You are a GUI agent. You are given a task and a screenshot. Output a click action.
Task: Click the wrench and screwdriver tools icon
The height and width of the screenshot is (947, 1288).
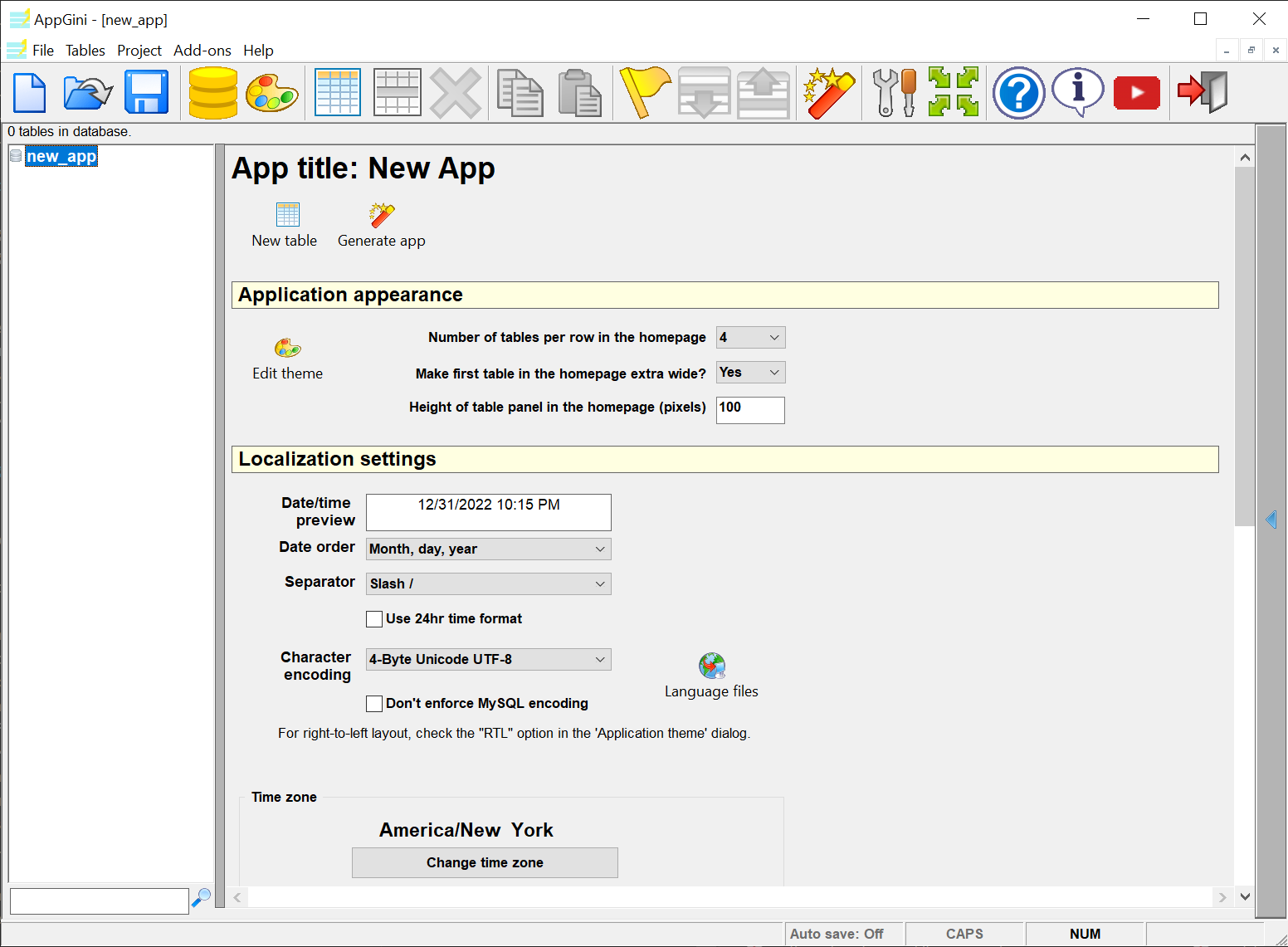point(894,92)
